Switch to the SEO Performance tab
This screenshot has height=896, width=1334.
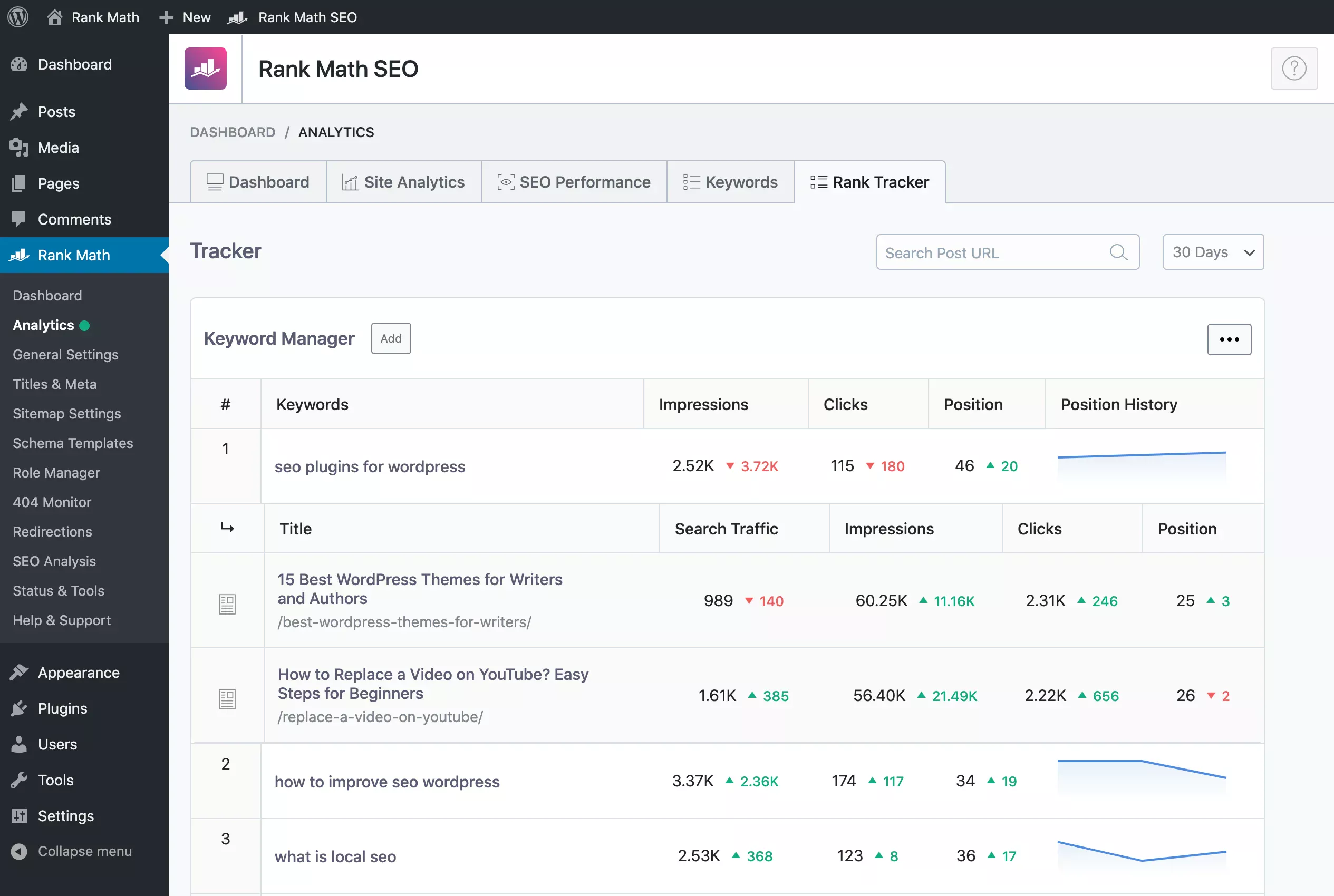point(574,182)
